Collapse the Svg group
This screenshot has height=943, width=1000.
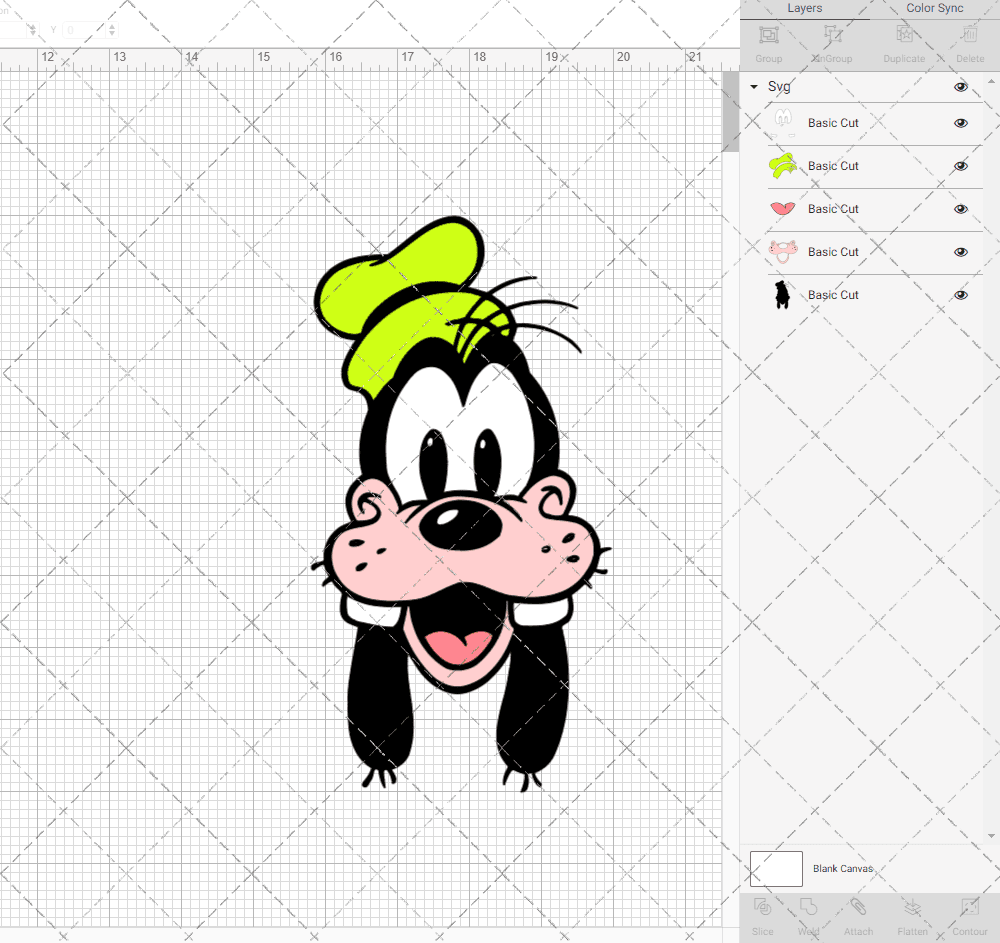click(x=754, y=87)
